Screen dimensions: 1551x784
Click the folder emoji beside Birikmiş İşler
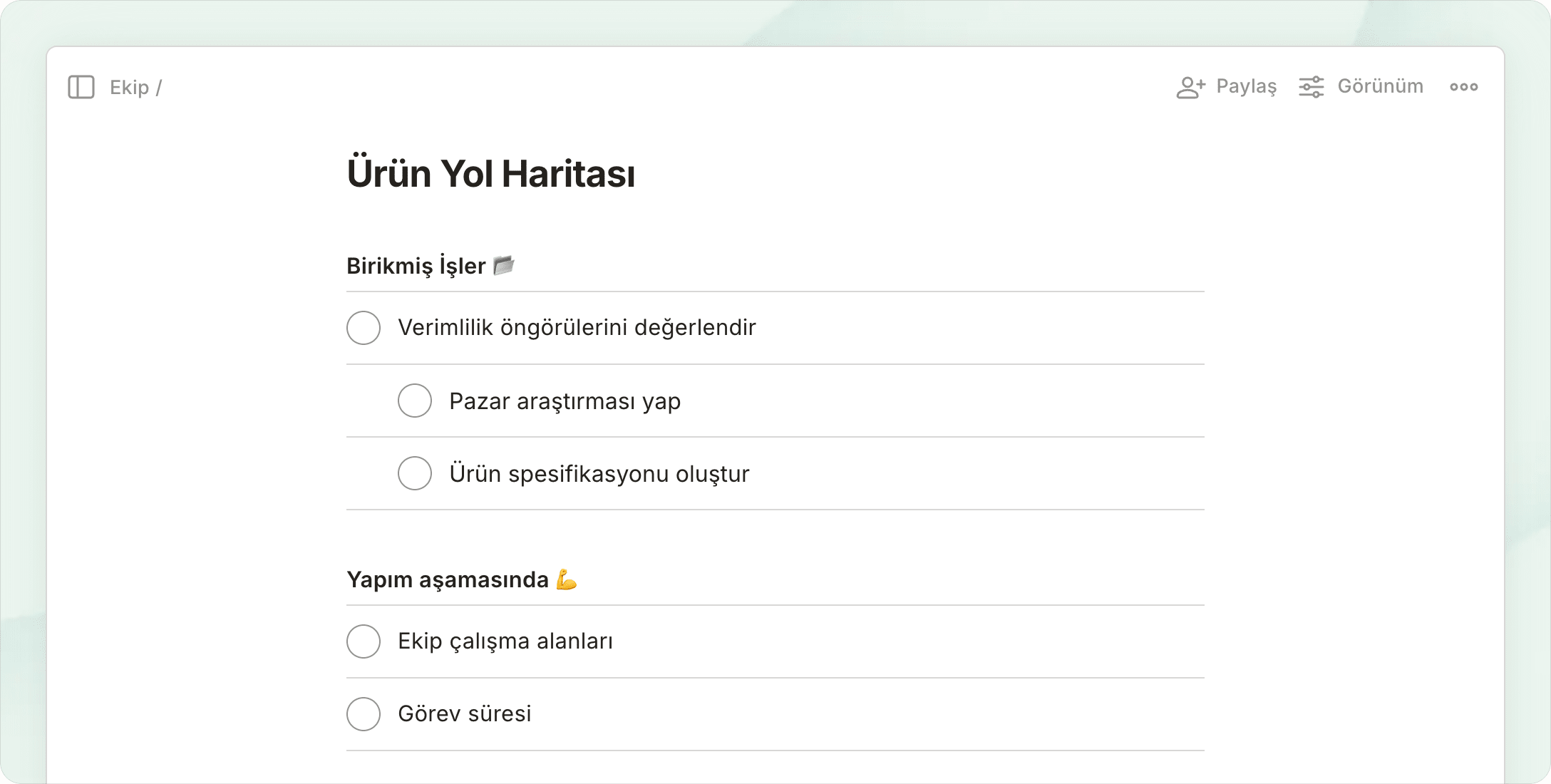(504, 265)
